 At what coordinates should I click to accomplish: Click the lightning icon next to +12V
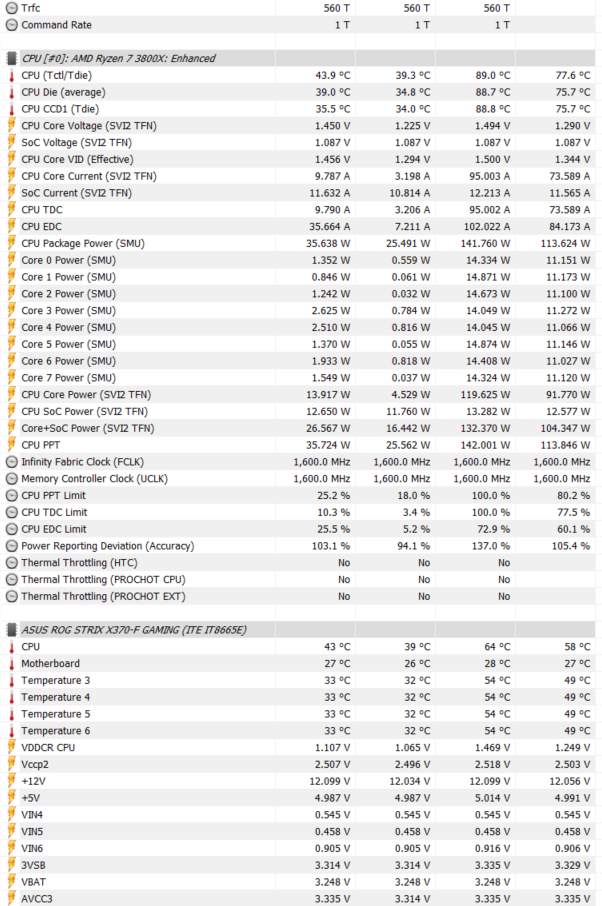(11, 781)
